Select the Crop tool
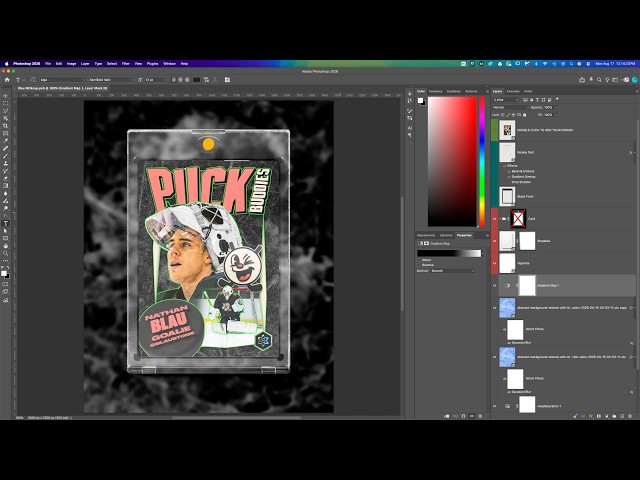640x480 pixels. pos(5,126)
